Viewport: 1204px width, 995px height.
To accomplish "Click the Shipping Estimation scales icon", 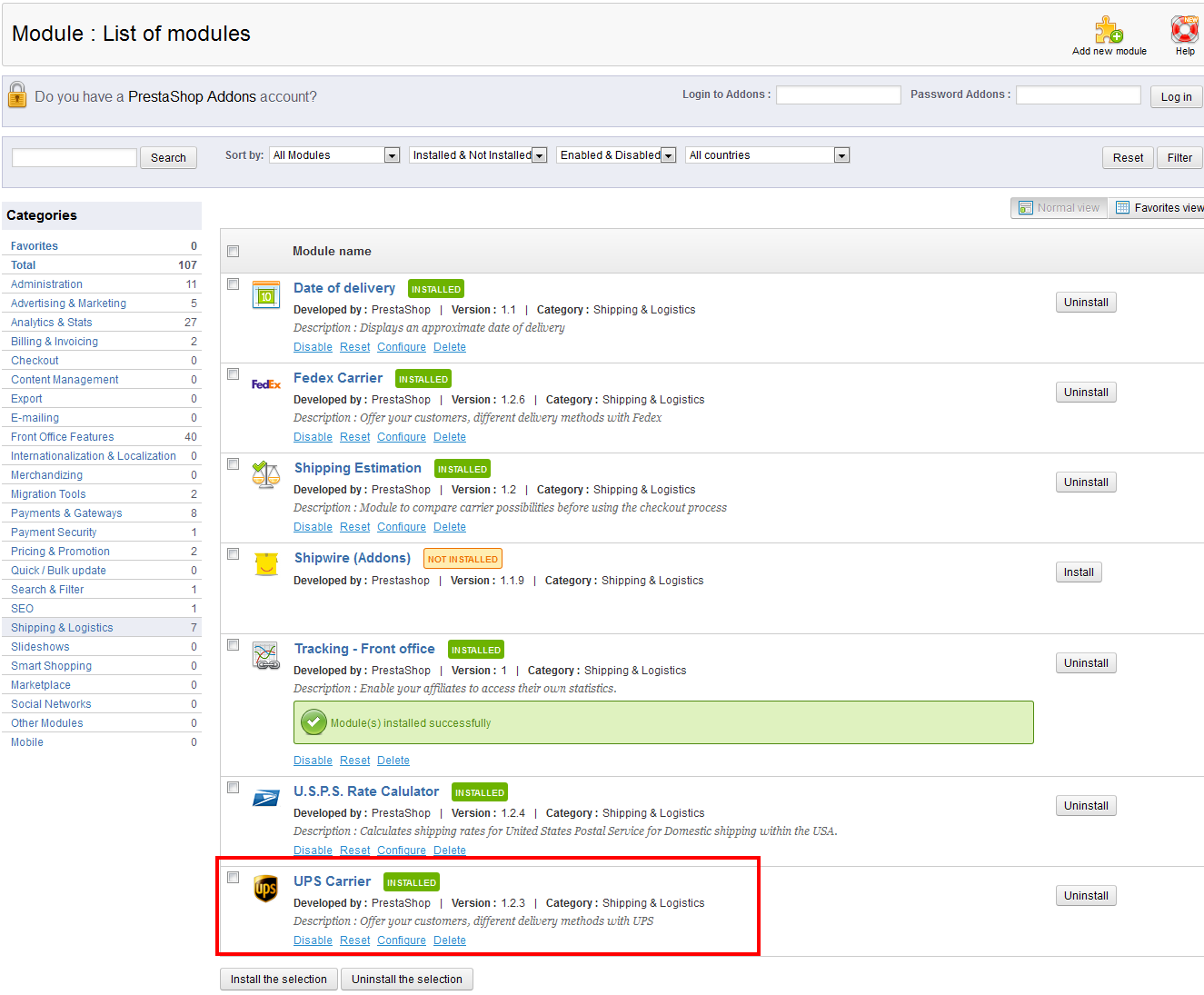I will click(x=265, y=474).
